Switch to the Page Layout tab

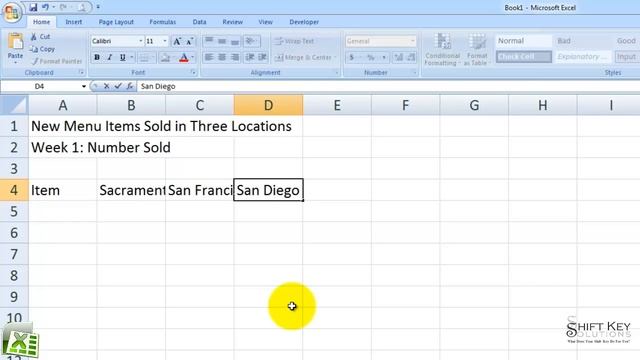(x=116, y=22)
